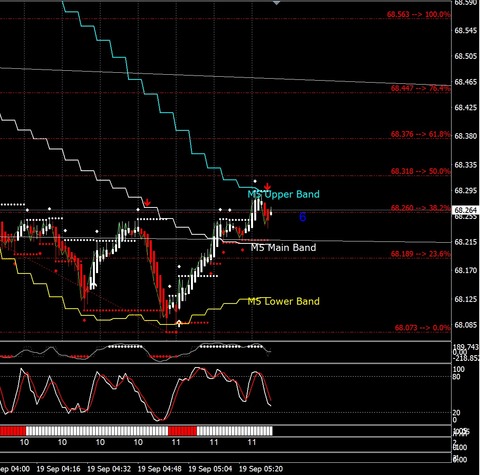
Task: Click price scale value 68.380
Action: pos(466,136)
